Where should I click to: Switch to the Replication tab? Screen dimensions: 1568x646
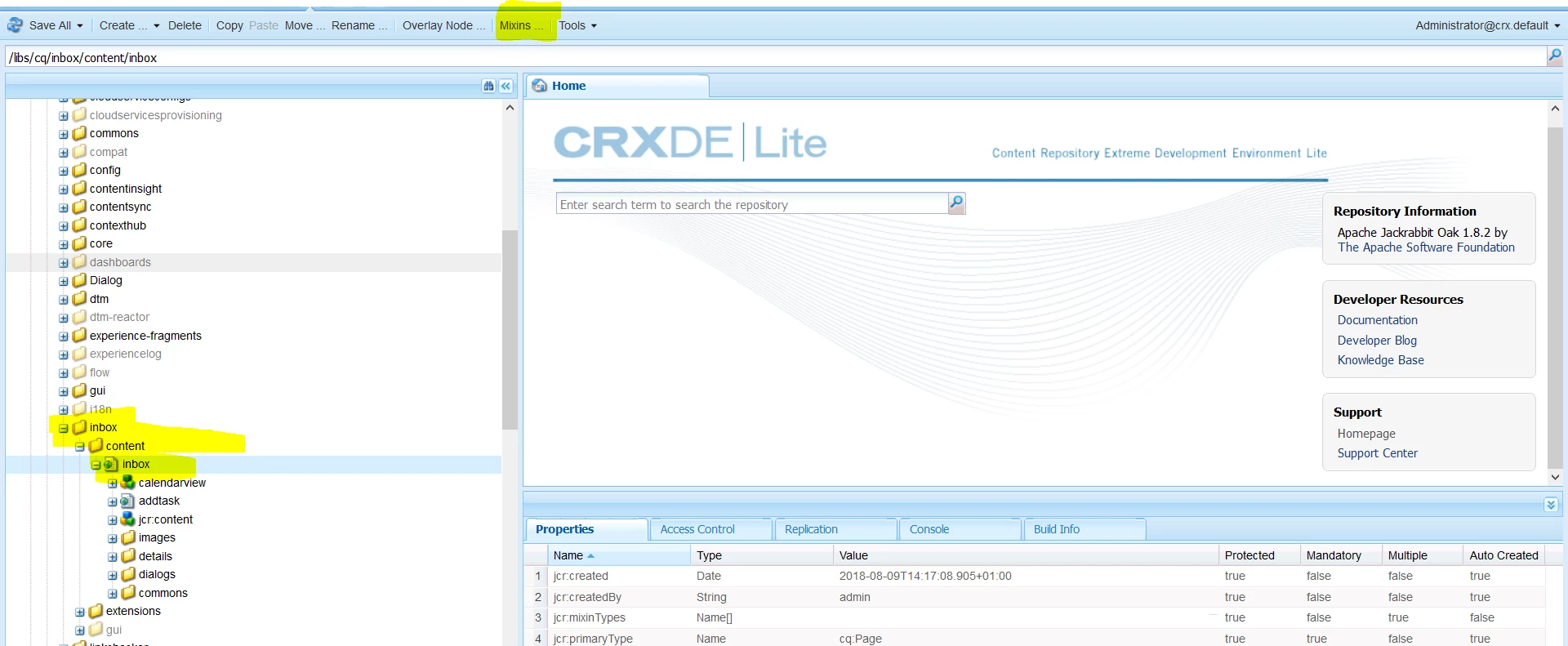pos(835,529)
